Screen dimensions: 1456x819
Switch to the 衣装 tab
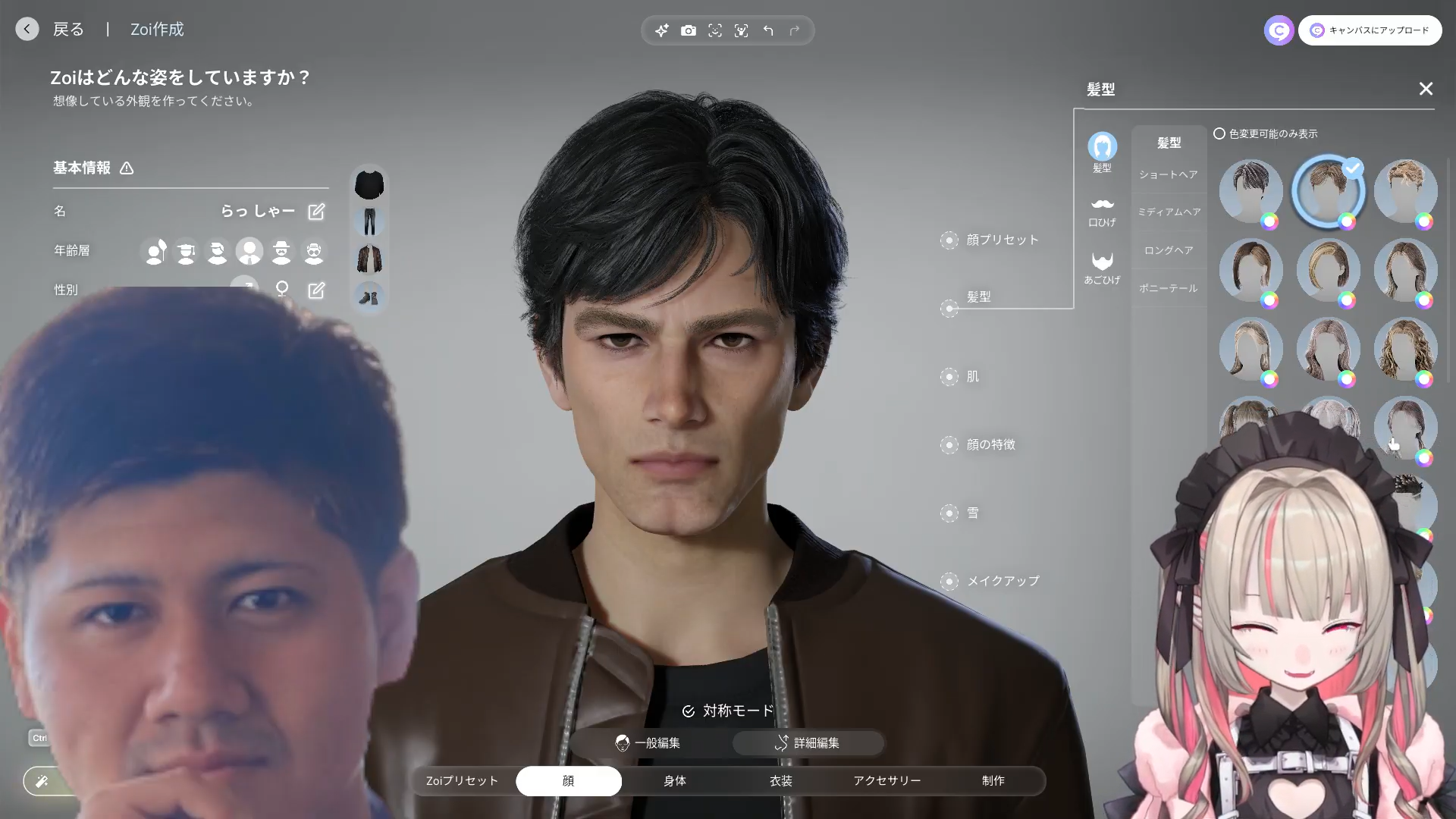point(781,781)
